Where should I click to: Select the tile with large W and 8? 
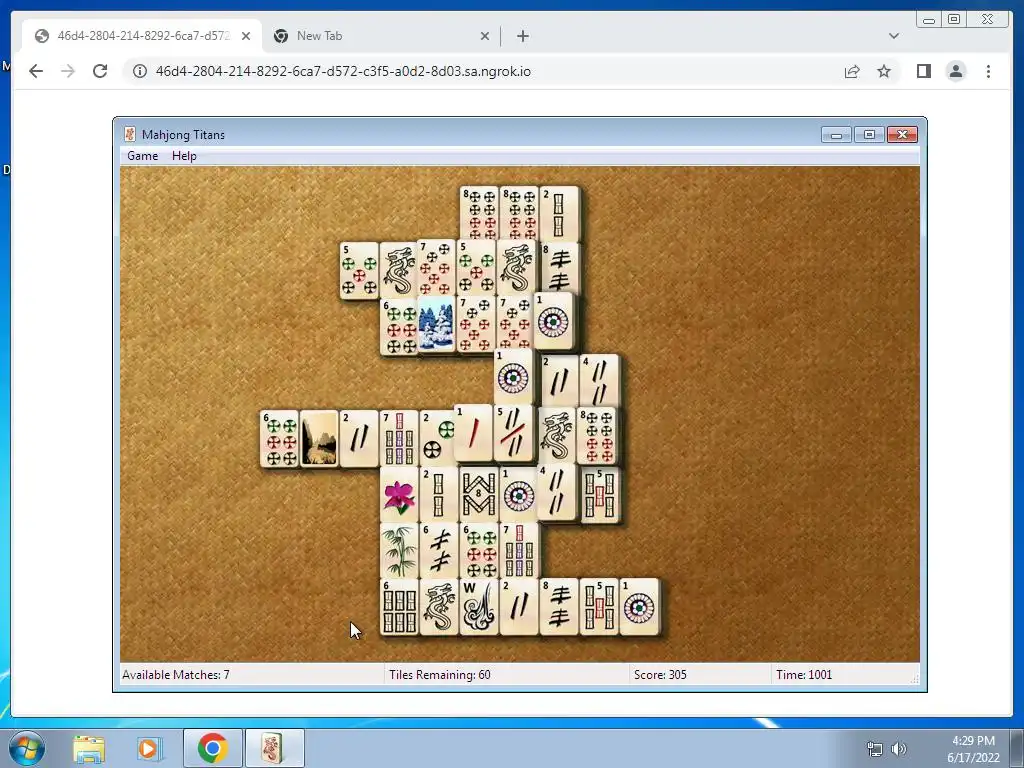tap(479, 494)
